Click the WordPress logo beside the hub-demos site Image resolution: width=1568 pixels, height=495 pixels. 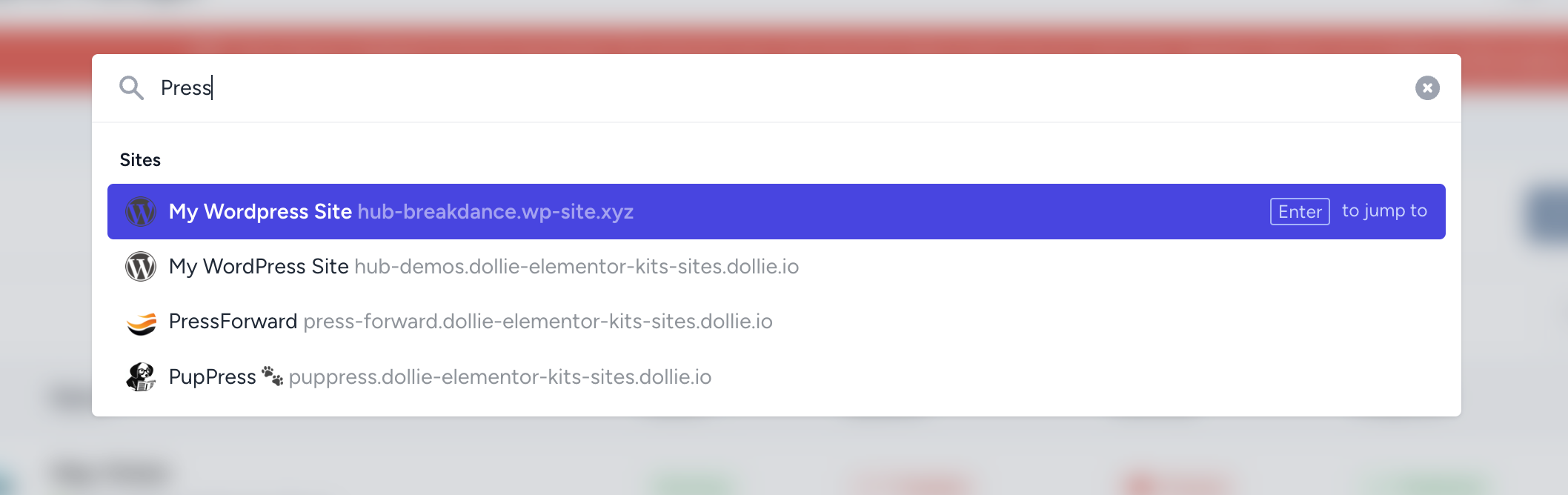click(x=141, y=267)
